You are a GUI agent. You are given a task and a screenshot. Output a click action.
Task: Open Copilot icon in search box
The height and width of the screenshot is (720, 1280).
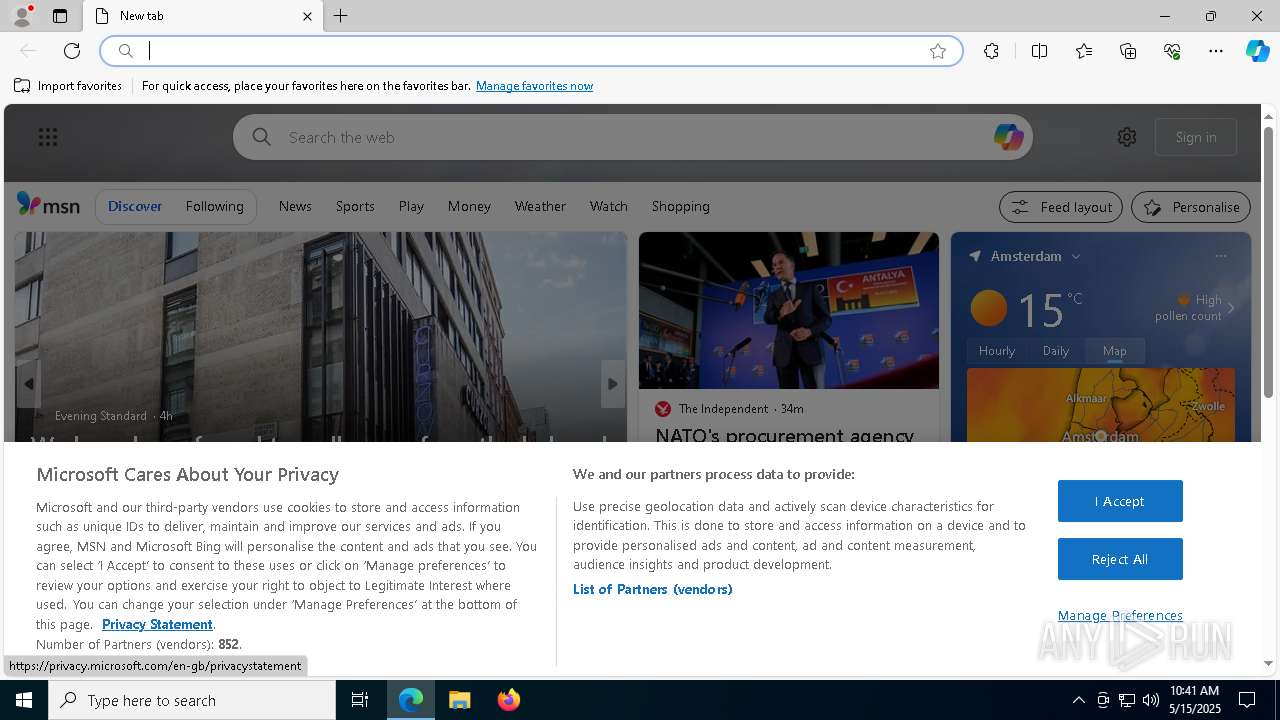[x=1008, y=137]
